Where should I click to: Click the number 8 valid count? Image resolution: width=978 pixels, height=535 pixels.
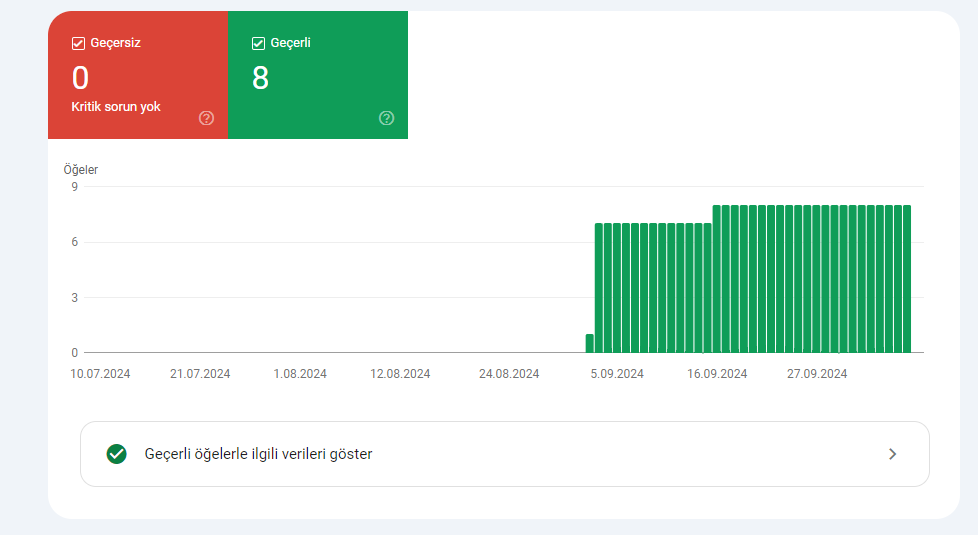pos(260,79)
